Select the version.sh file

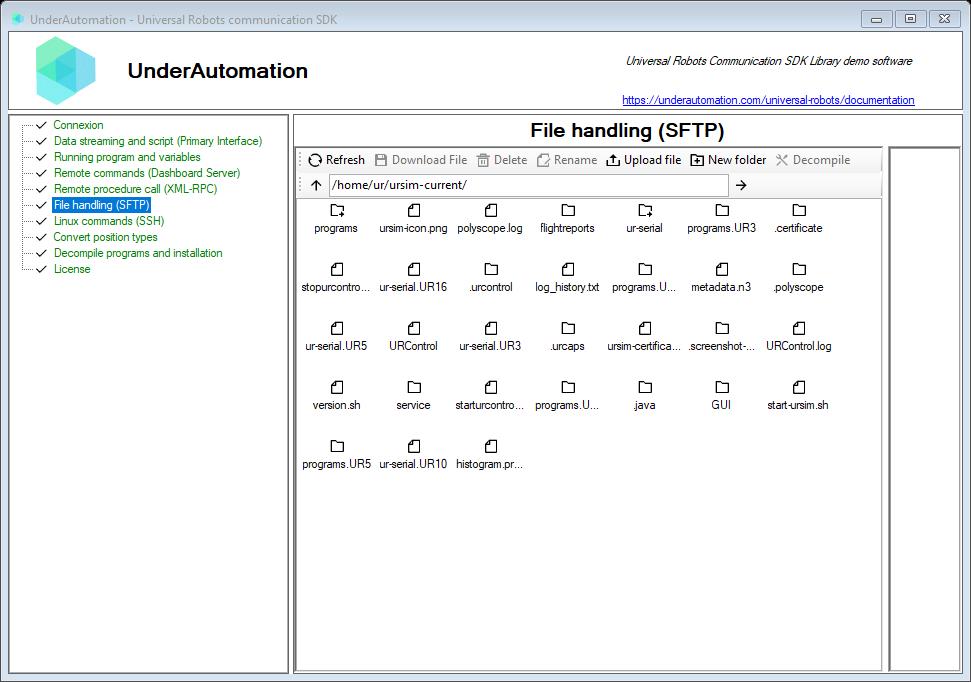336,395
